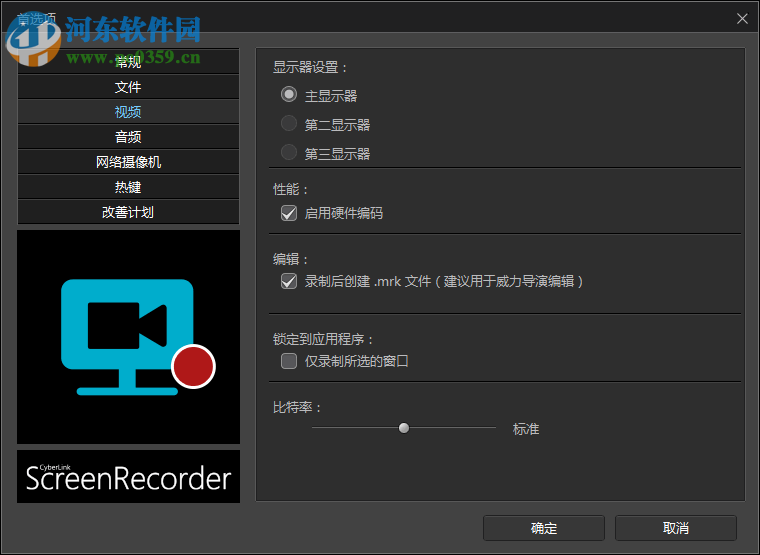The image size is (760, 555).
Task: Click the 显示器设置 section heading
Action: [310, 67]
